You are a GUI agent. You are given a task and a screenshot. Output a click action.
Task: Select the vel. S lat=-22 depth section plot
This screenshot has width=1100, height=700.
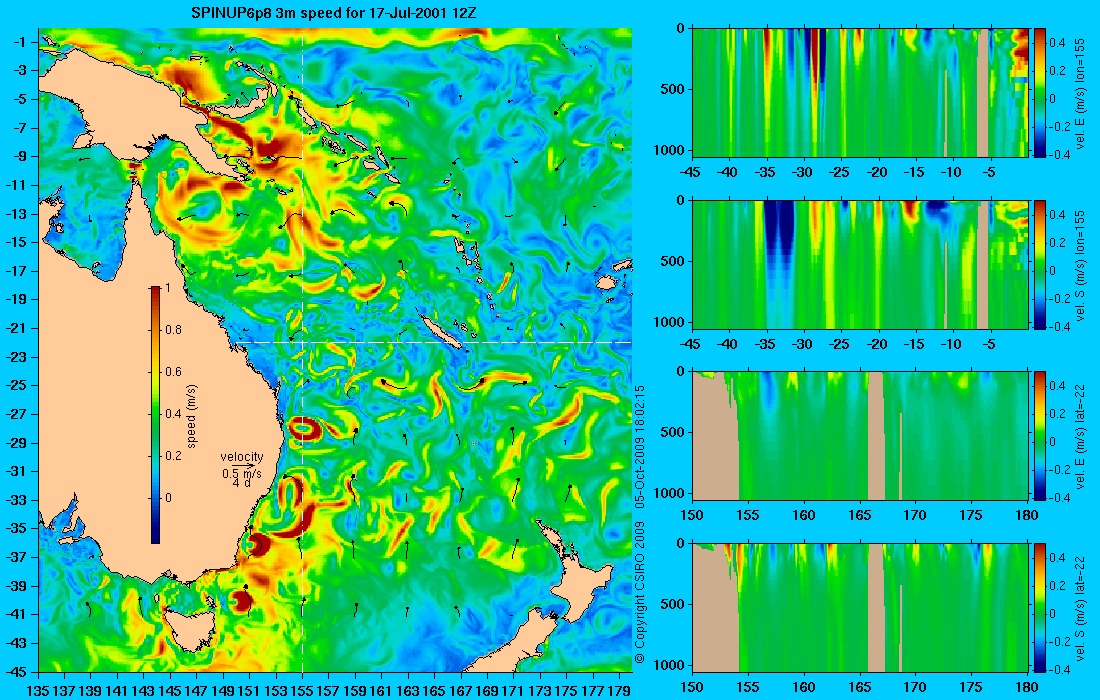point(860,607)
